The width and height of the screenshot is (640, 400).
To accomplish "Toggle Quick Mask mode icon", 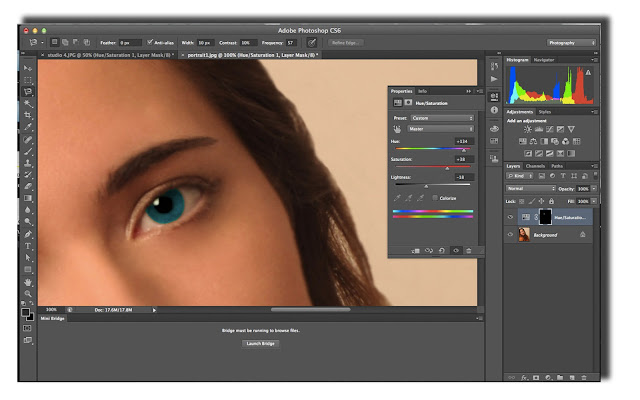I will (27, 328).
